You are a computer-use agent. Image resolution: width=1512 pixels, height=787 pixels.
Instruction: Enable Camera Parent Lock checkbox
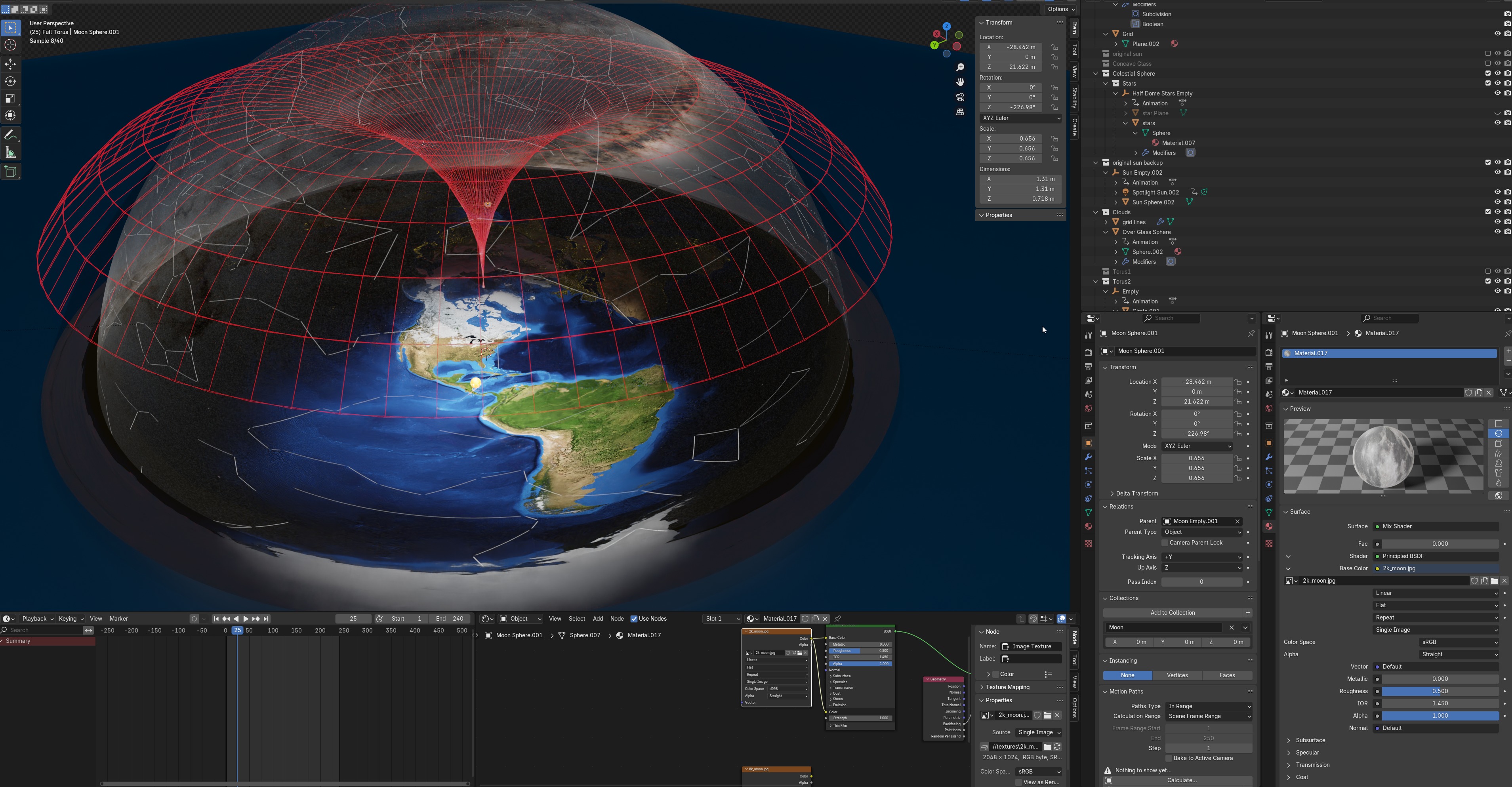(x=1165, y=543)
